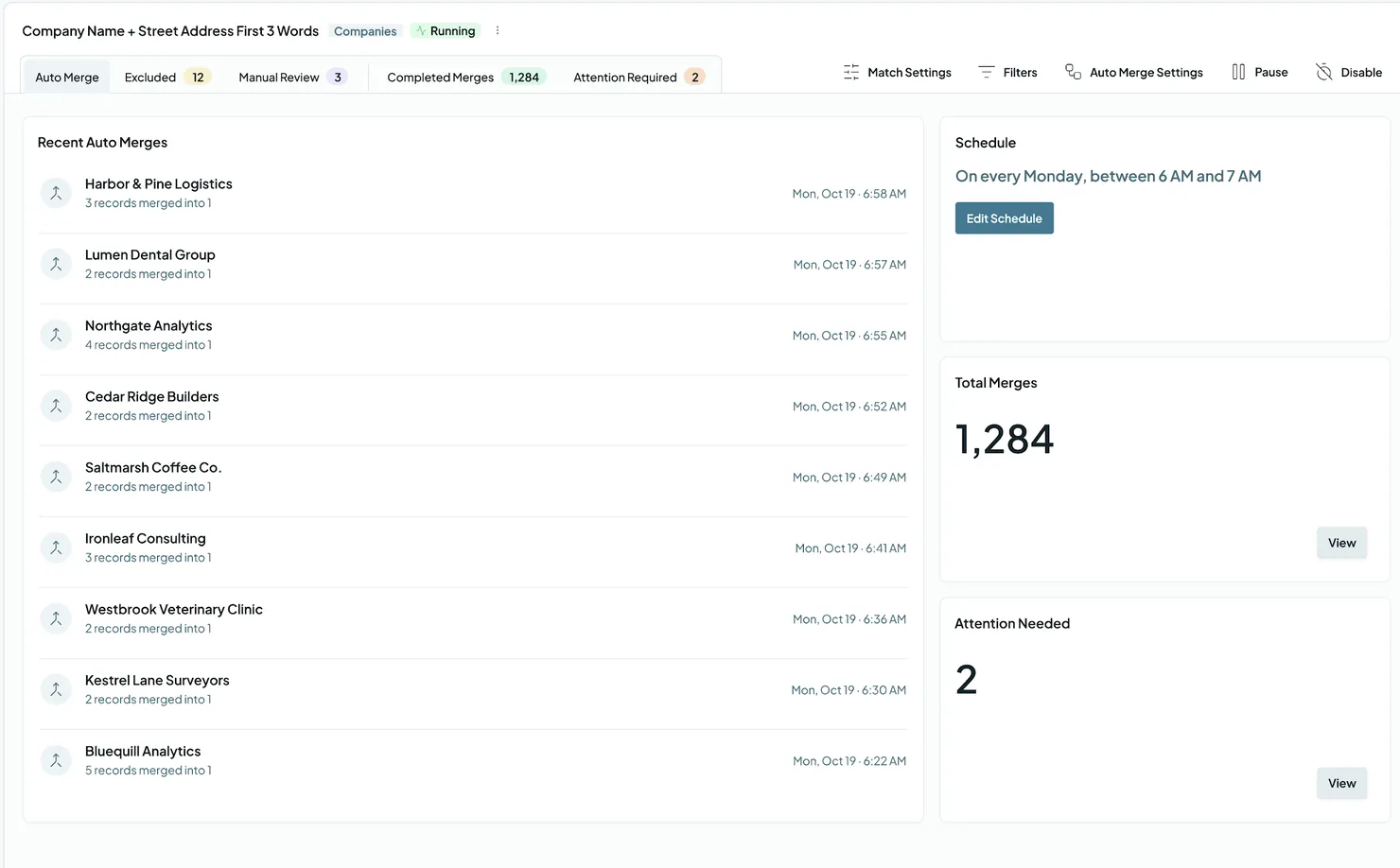Click the Running status badge
Viewport: 1400px width, 868px height.
point(446,31)
